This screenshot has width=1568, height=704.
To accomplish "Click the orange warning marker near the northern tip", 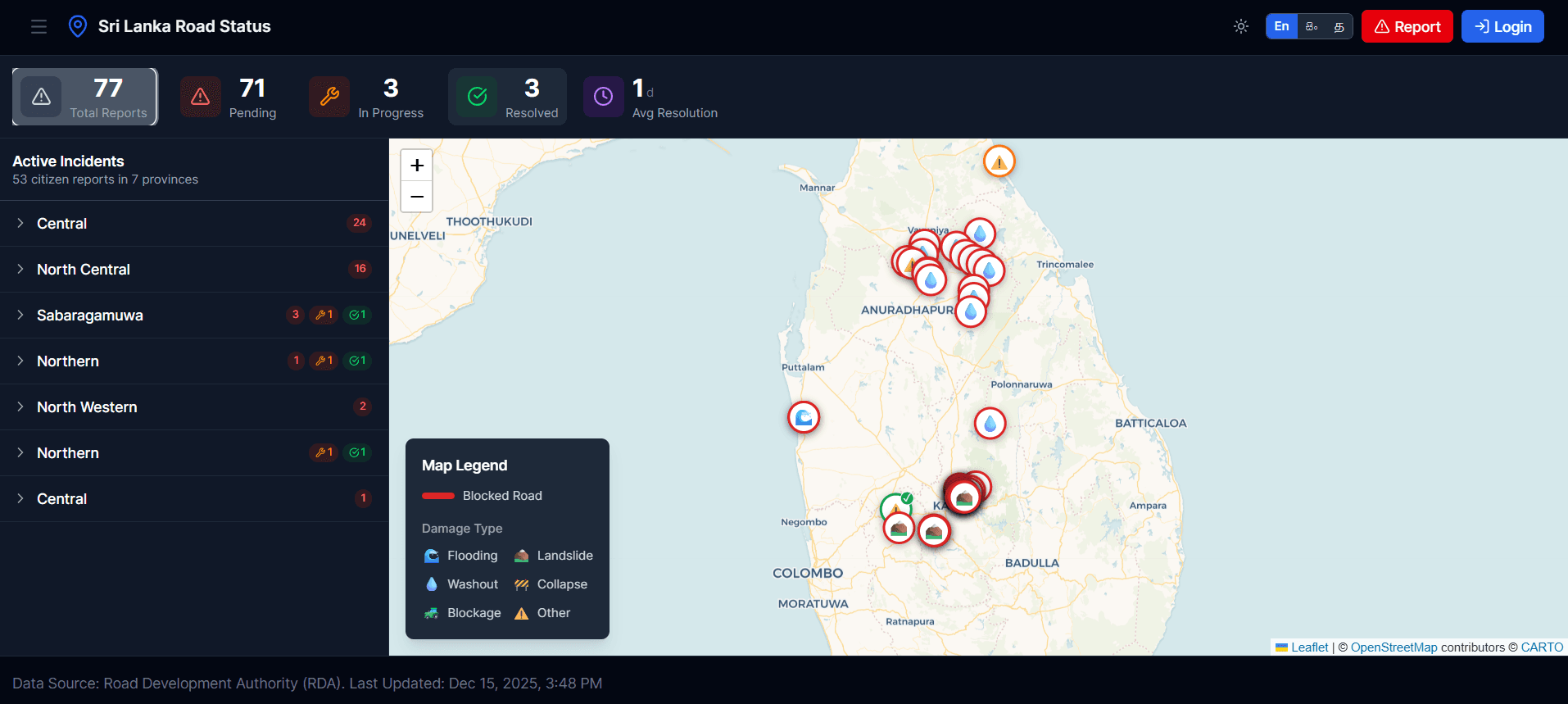I will (999, 161).
